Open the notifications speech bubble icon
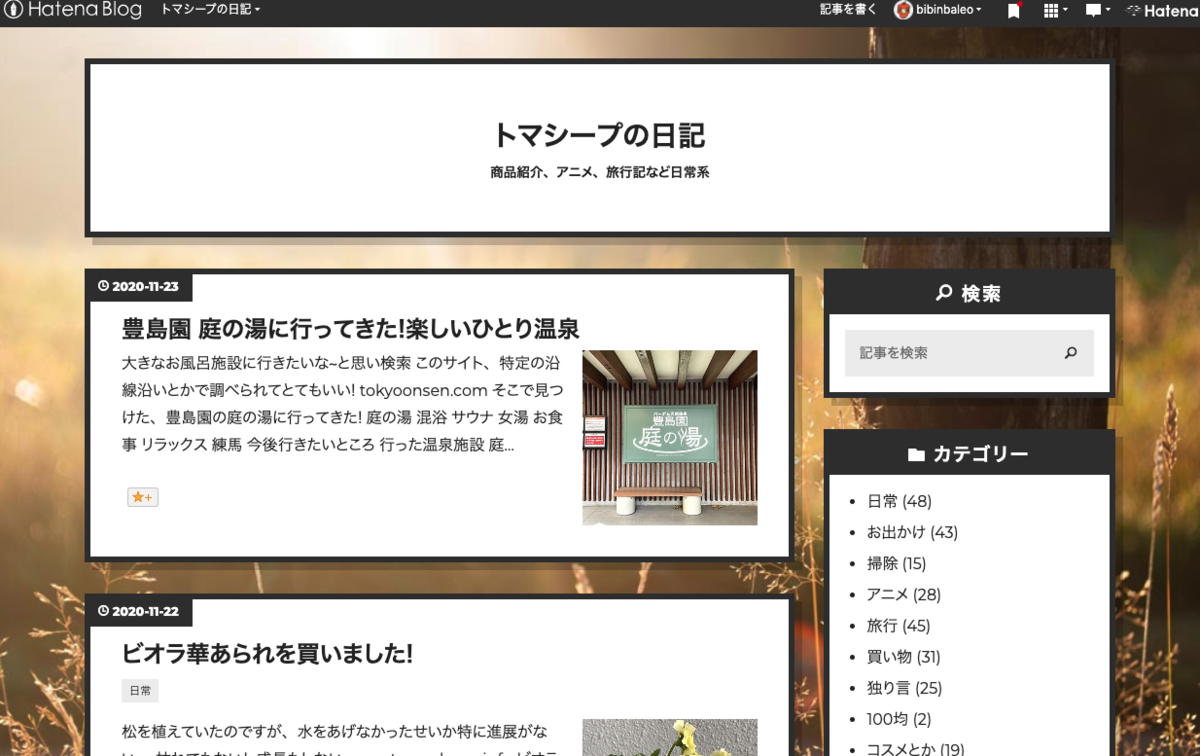 click(1098, 11)
